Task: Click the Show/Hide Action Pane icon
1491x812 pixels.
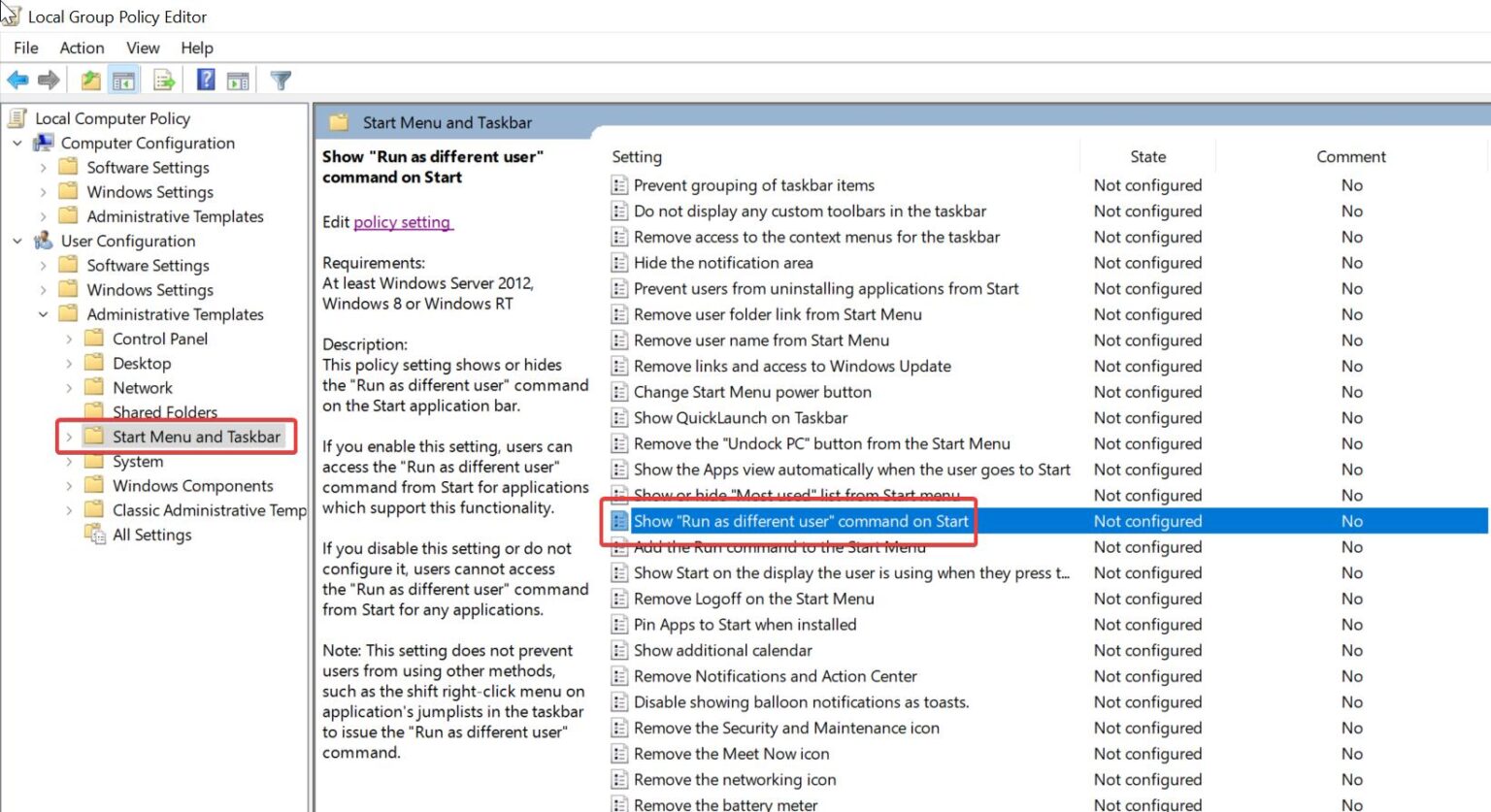Action: (x=239, y=80)
